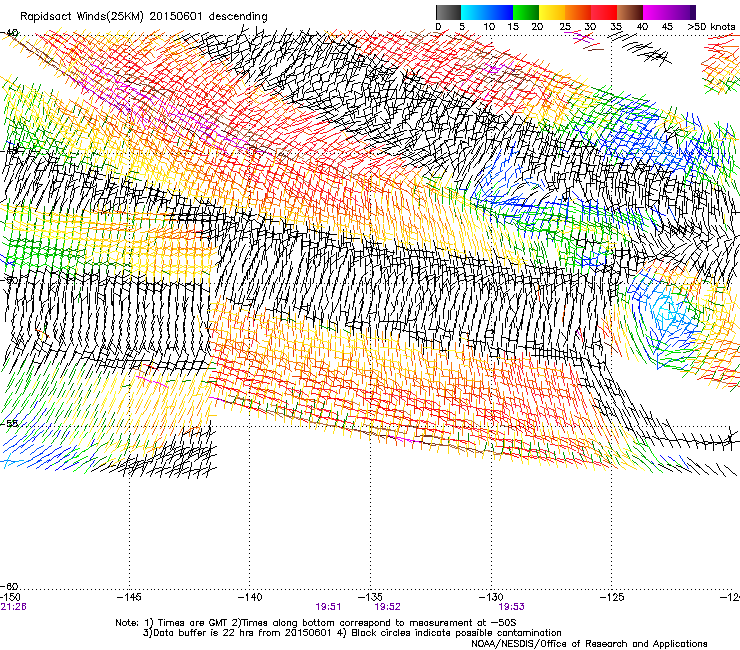
Task: Click the '-145' longitude axis label
Action: [129, 597]
